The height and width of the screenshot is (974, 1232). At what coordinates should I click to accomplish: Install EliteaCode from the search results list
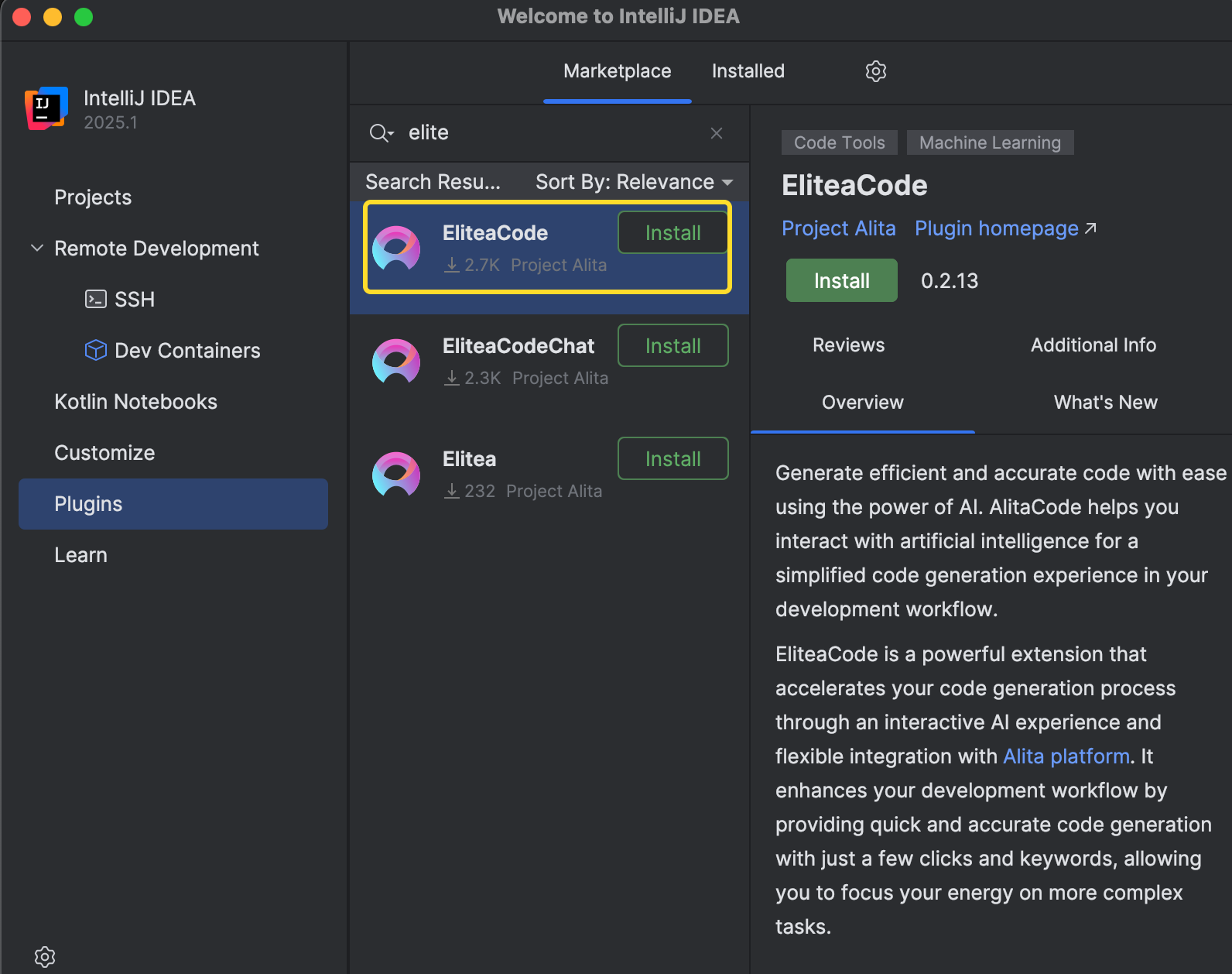pyautogui.click(x=672, y=232)
